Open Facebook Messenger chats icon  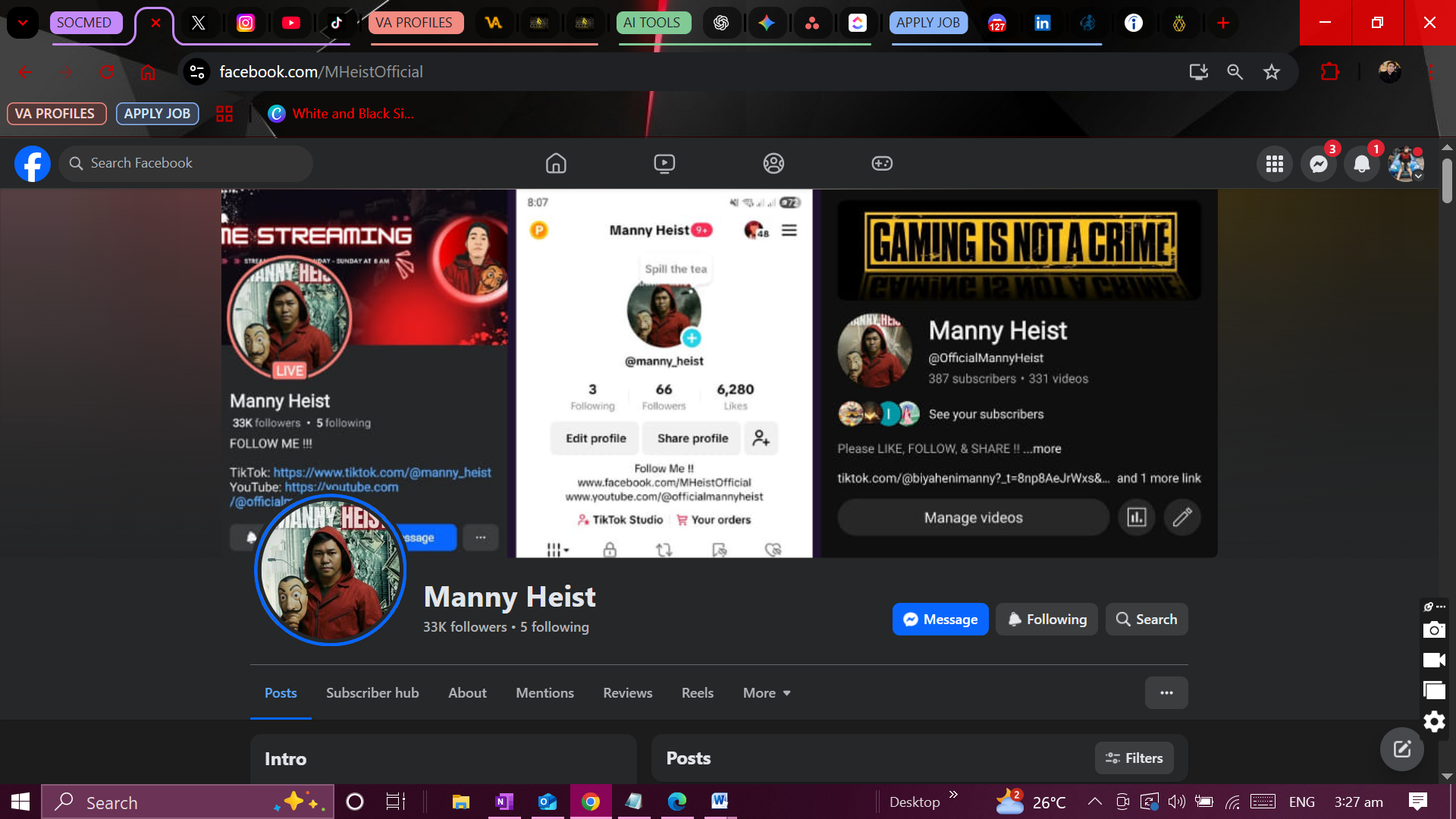tap(1318, 164)
